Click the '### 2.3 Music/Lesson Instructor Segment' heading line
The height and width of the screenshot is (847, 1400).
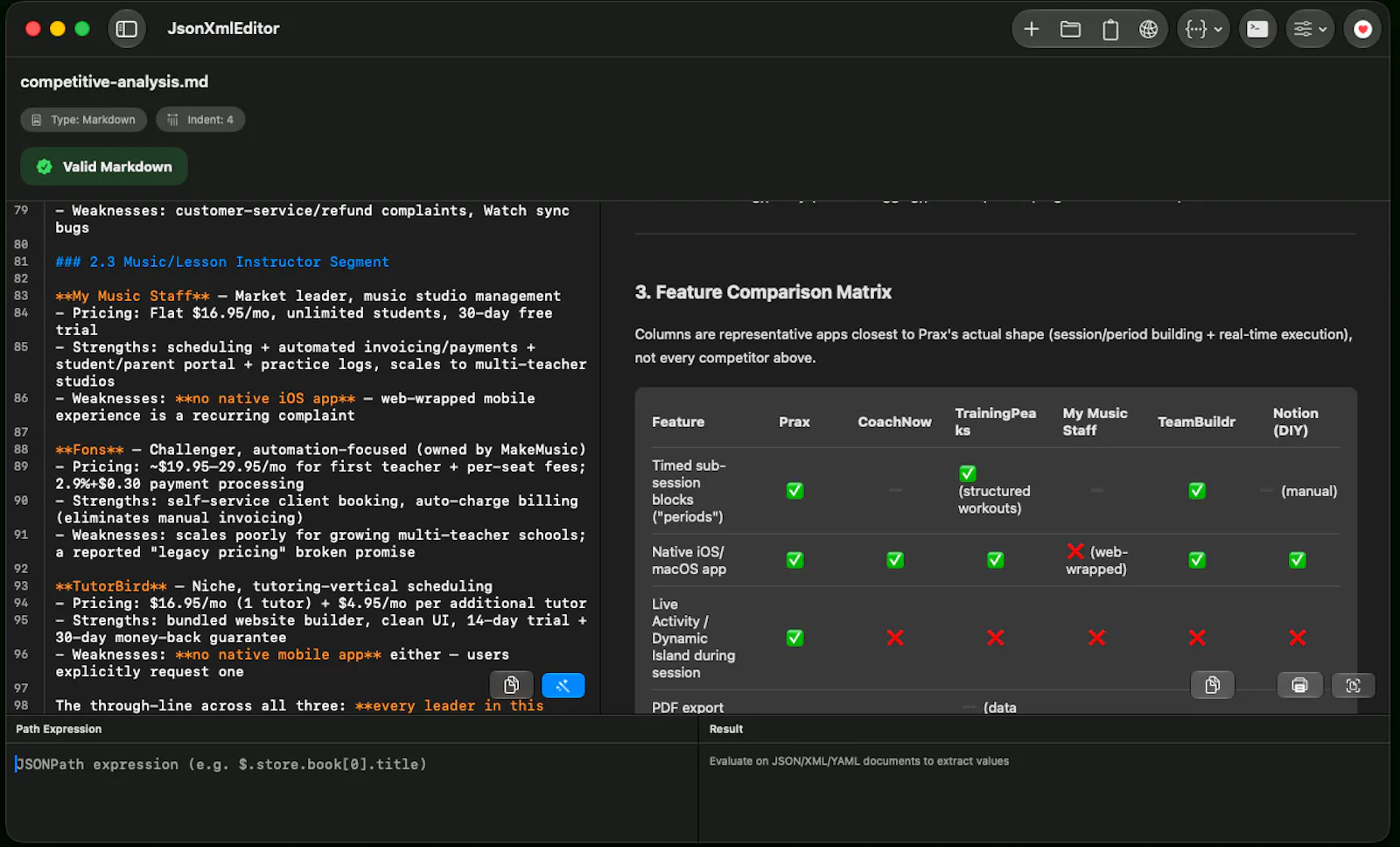pyautogui.click(x=222, y=262)
